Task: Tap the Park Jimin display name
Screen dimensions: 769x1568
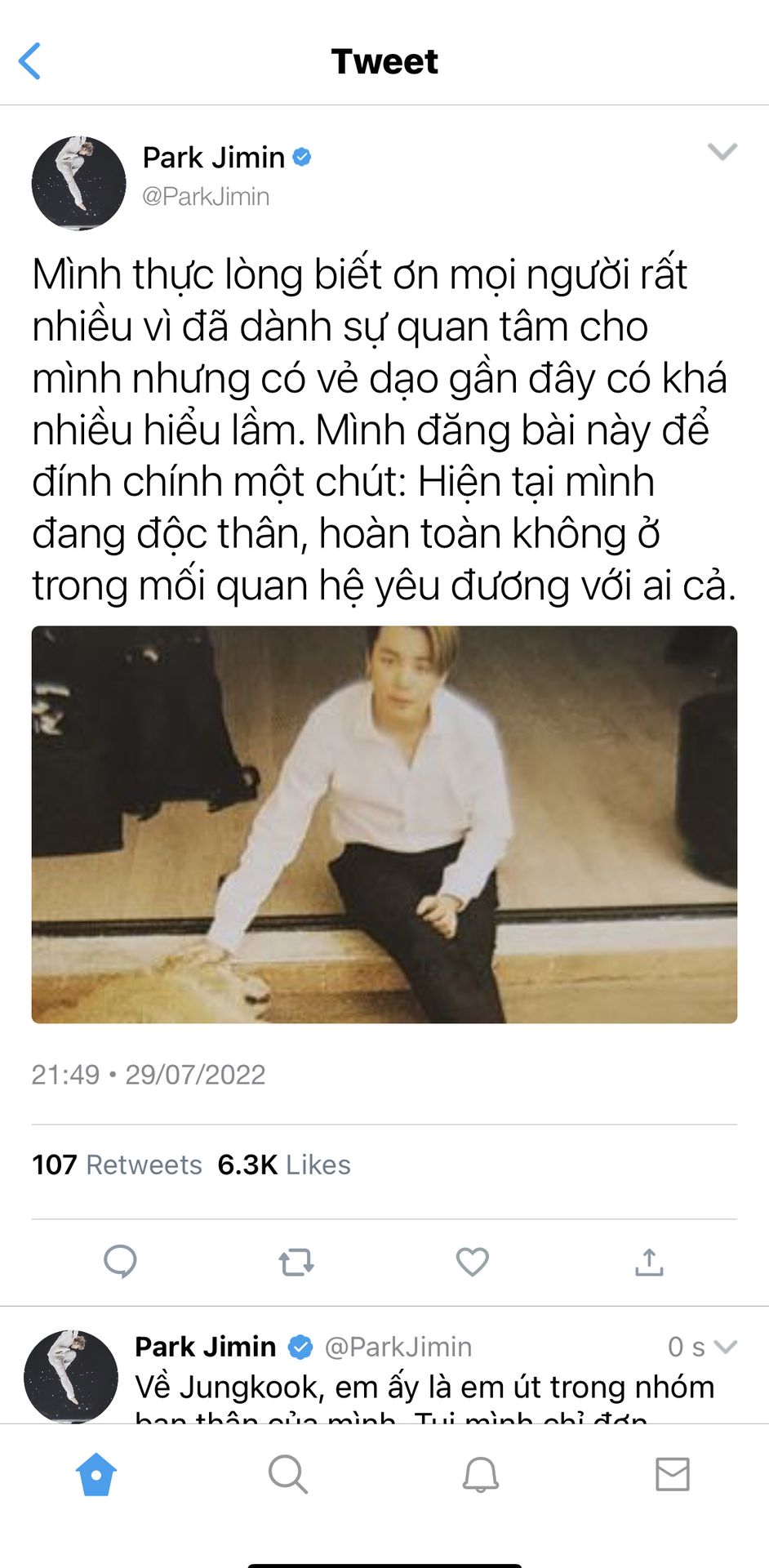Action: (214, 157)
